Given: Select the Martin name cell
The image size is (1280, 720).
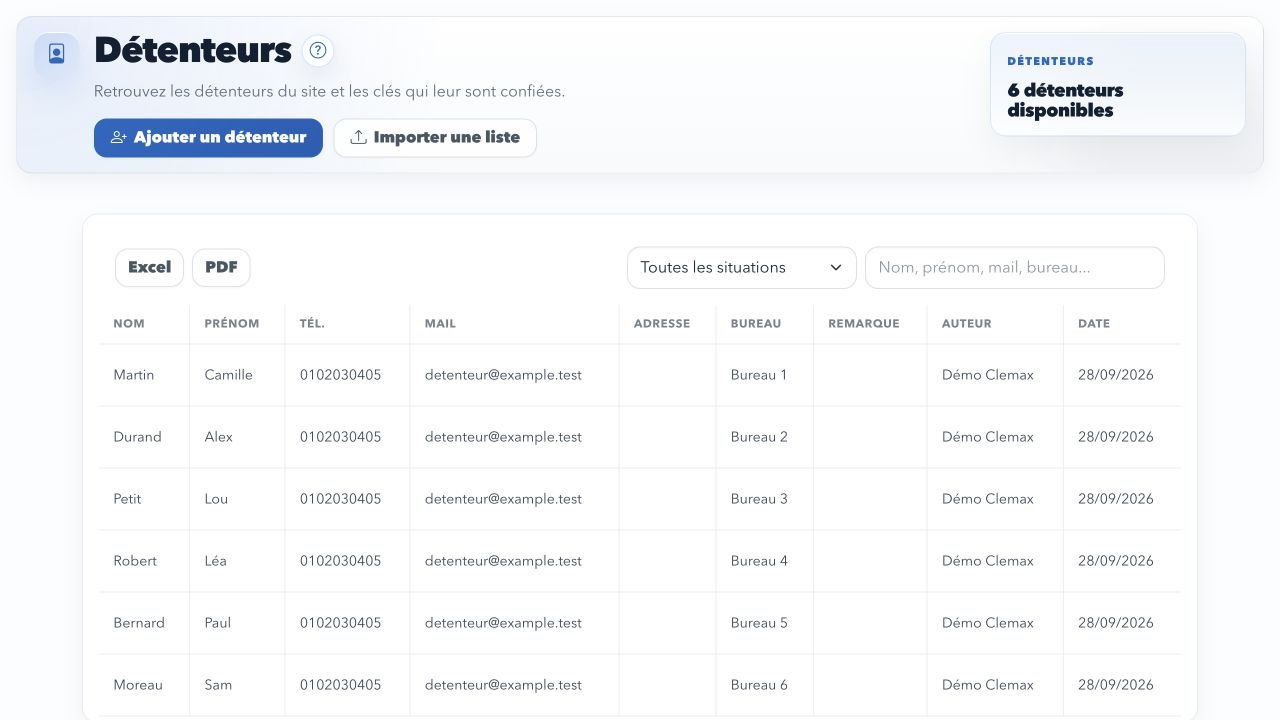Looking at the screenshot, I should tap(144, 375).
